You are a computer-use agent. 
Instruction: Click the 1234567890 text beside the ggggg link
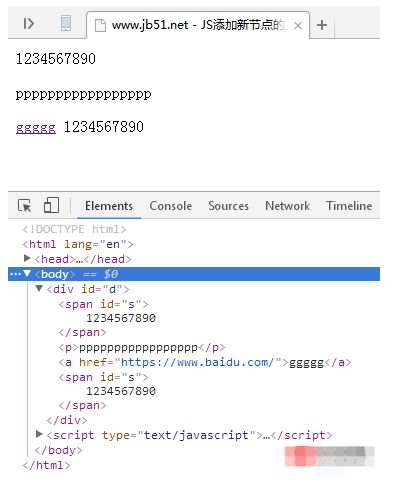[x=104, y=127]
